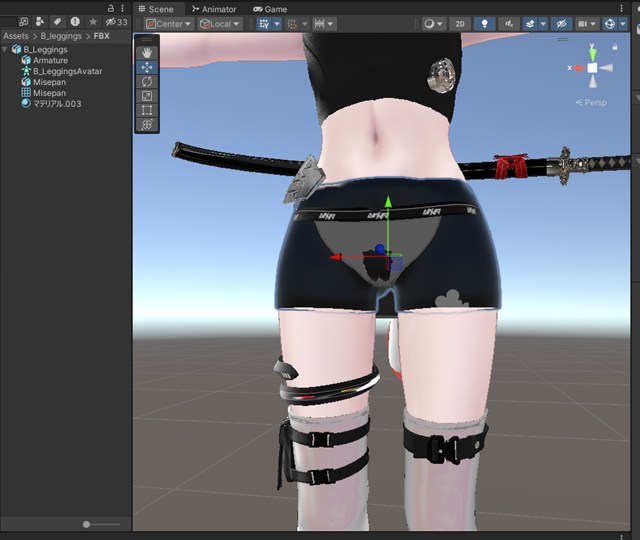Open the Local handle rotation dropdown
The width and height of the screenshot is (640, 540).
(219, 23)
